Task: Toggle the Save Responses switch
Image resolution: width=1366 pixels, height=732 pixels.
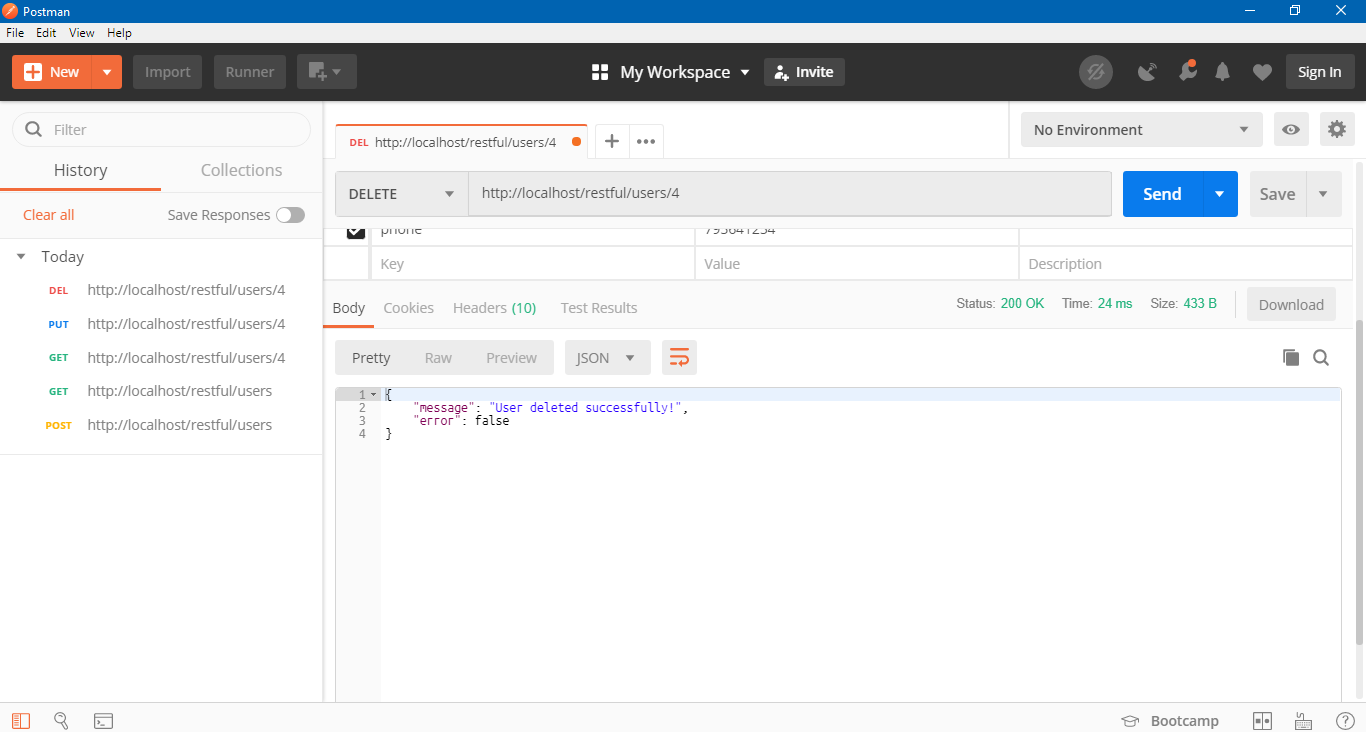Action: pyautogui.click(x=290, y=214)
